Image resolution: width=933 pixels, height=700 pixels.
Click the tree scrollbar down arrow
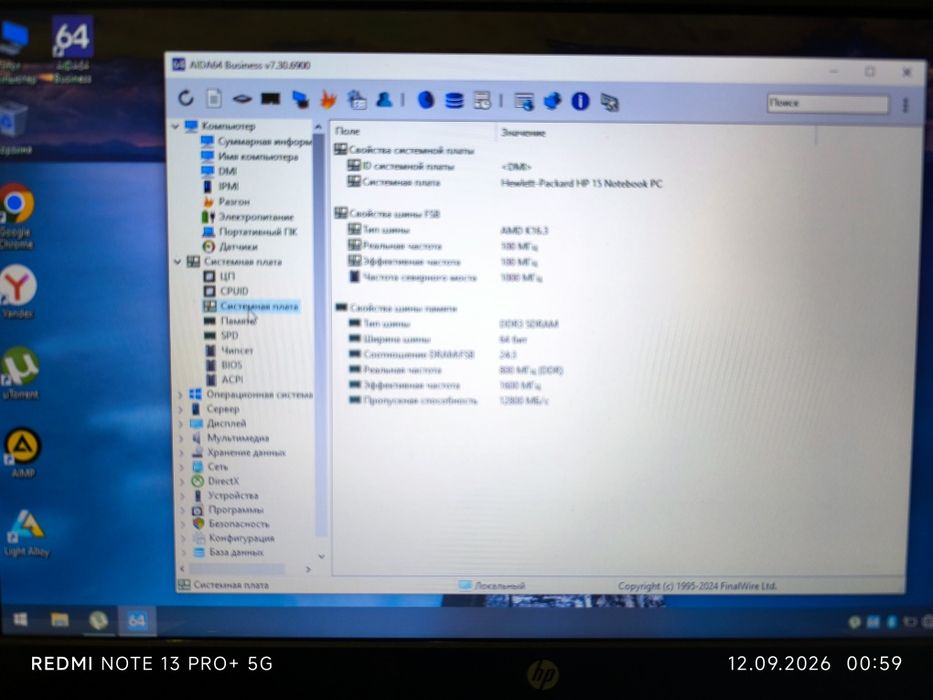321,557
